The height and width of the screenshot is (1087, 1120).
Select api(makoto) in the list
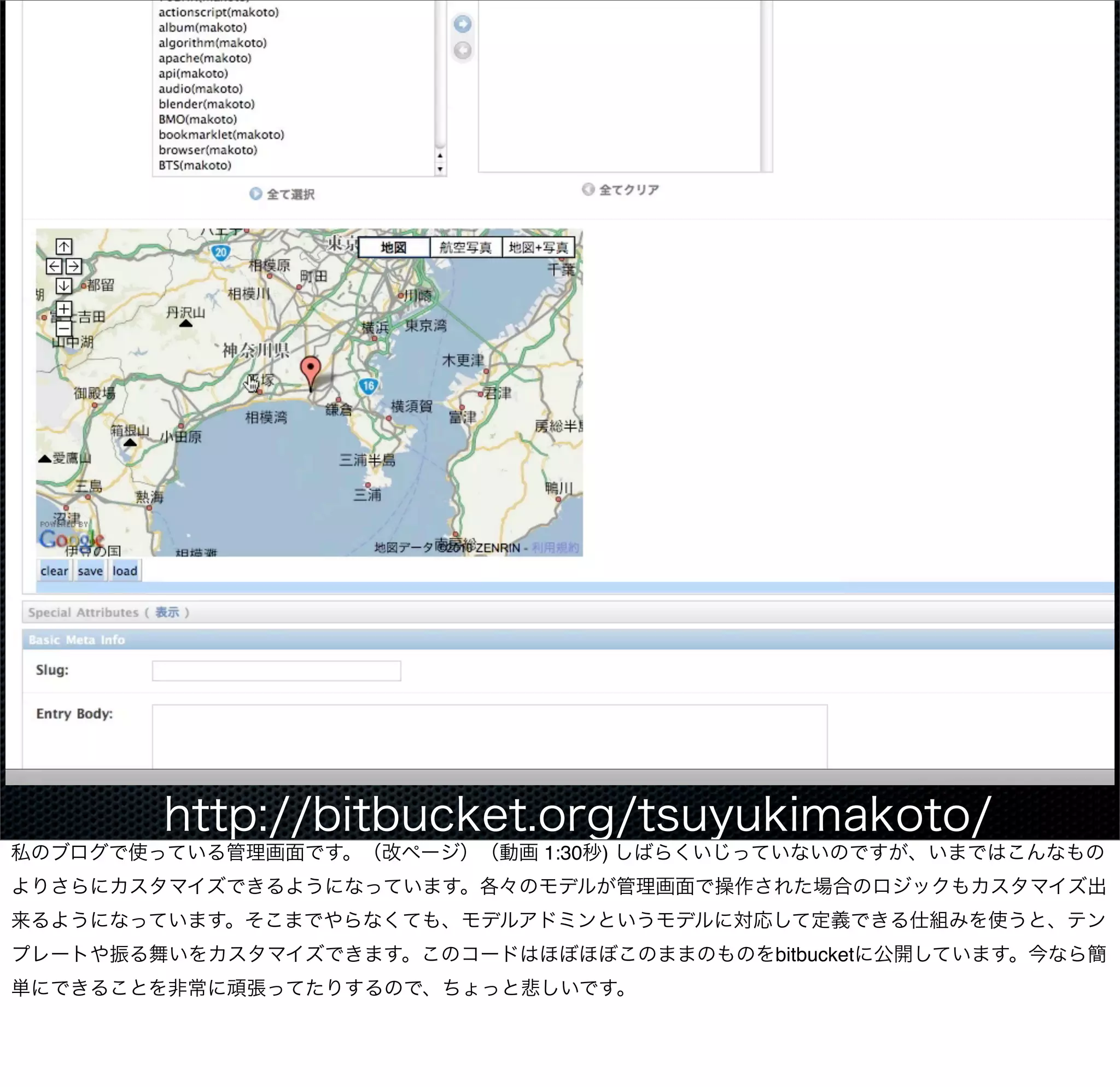pyautogui.click(x=193, y=74)
